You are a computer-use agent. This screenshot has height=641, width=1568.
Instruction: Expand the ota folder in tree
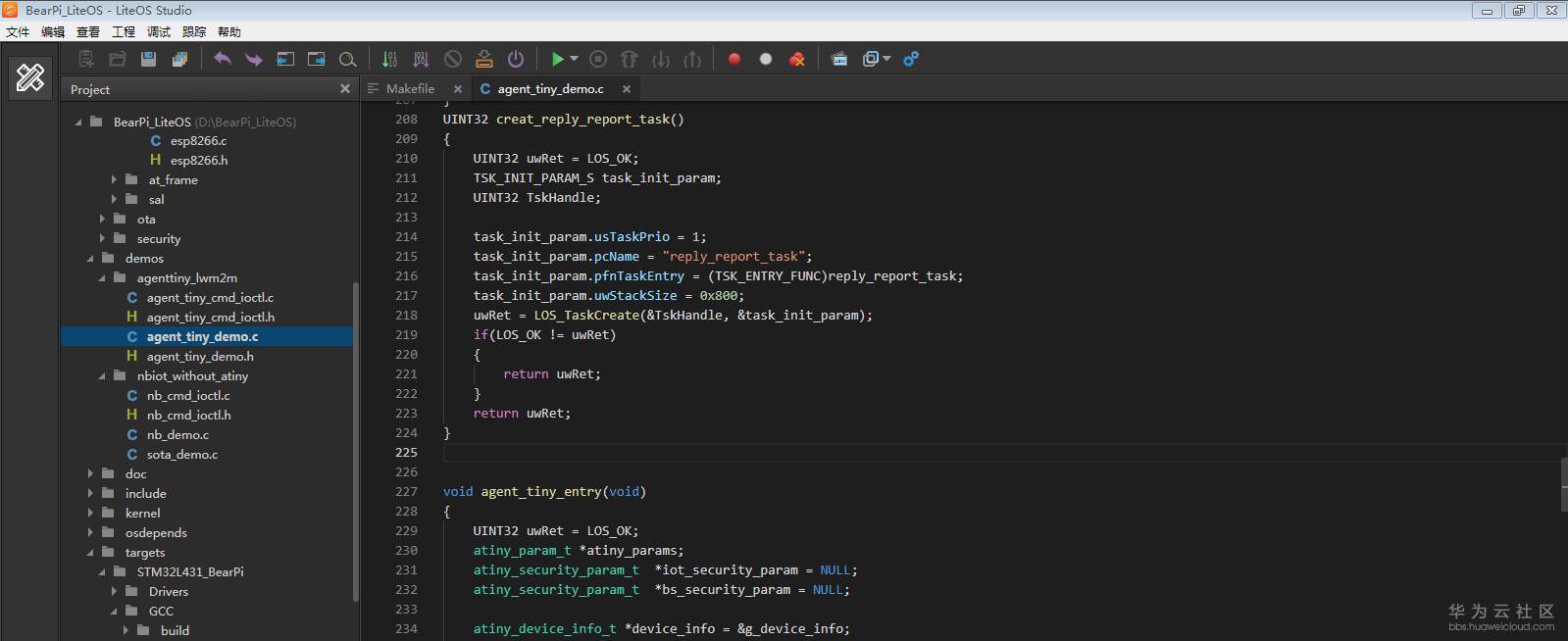[x=103, y=220]
